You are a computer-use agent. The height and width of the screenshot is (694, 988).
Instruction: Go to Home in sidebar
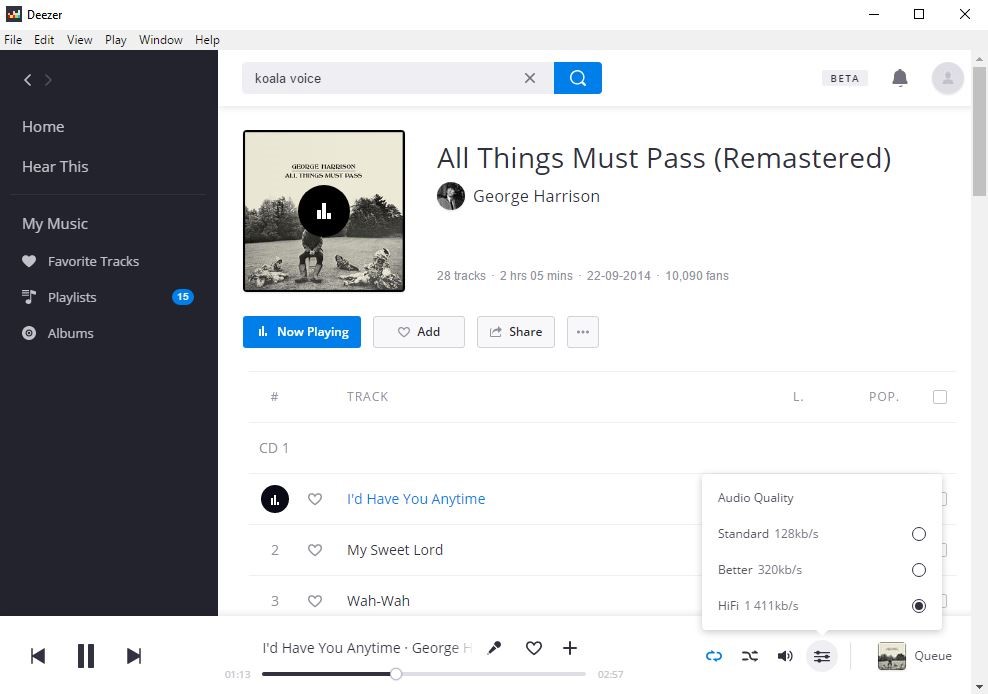[43, 127]
